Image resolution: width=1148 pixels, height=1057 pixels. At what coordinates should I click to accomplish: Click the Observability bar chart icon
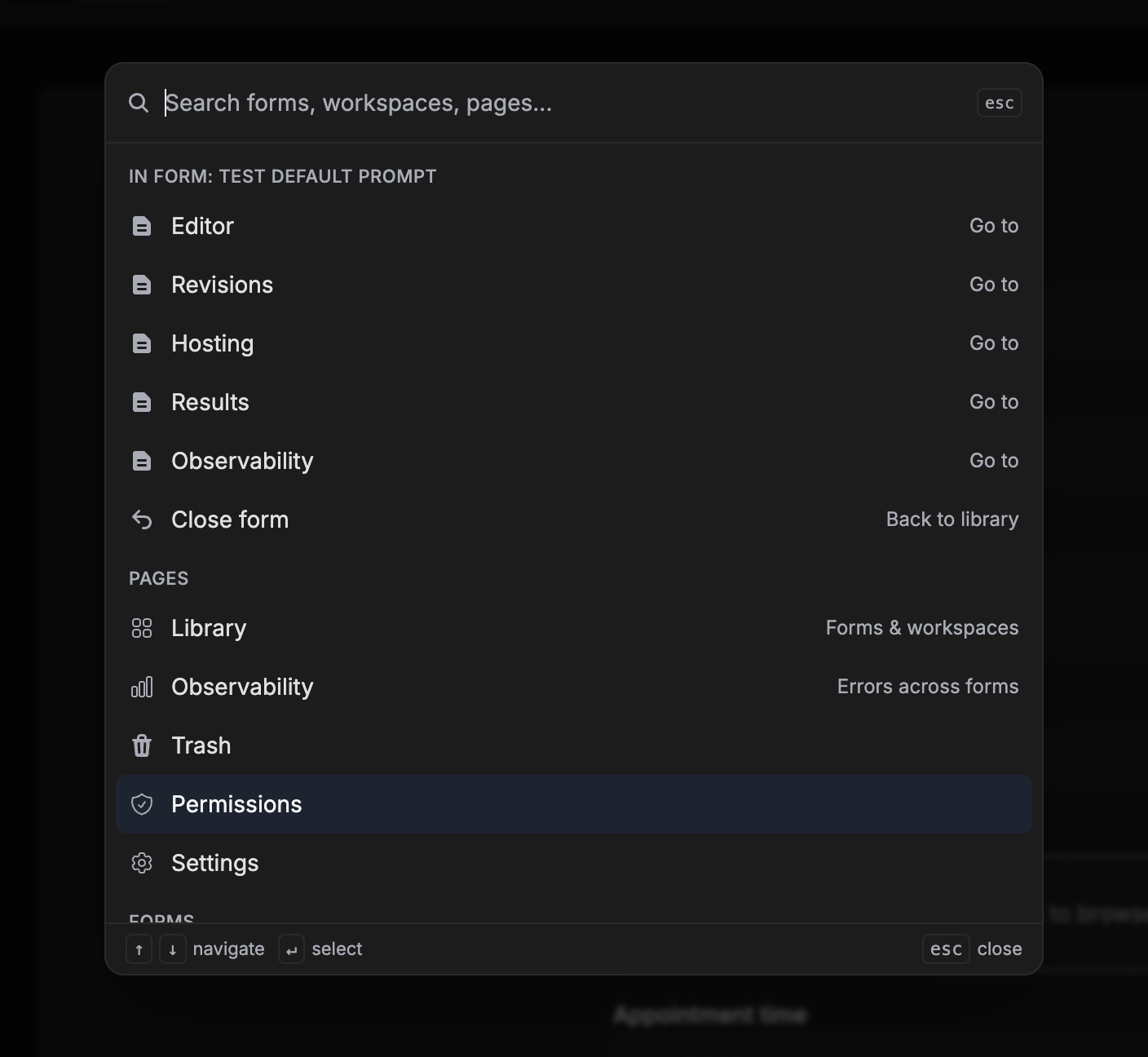[142, 687]
